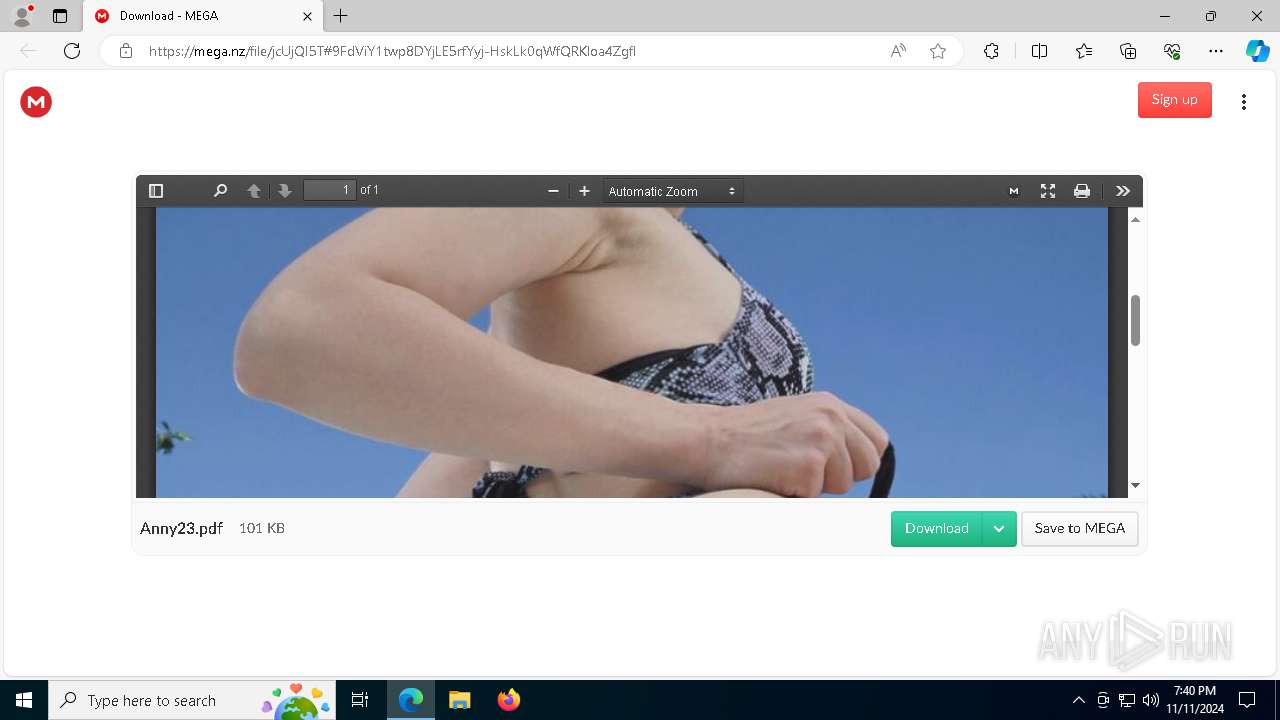Print the PDF document
This screenshot has width=1280, height=720.
click(x=1082, y=191)
